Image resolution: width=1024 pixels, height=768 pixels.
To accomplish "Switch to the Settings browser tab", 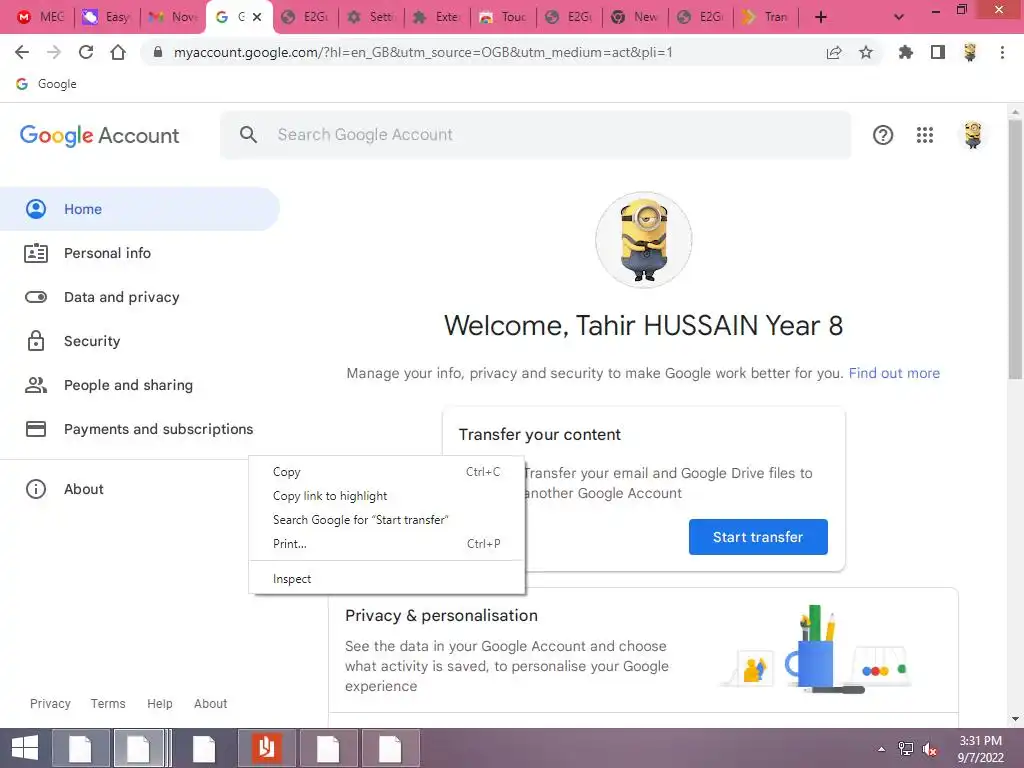I will tap(371, 17).
